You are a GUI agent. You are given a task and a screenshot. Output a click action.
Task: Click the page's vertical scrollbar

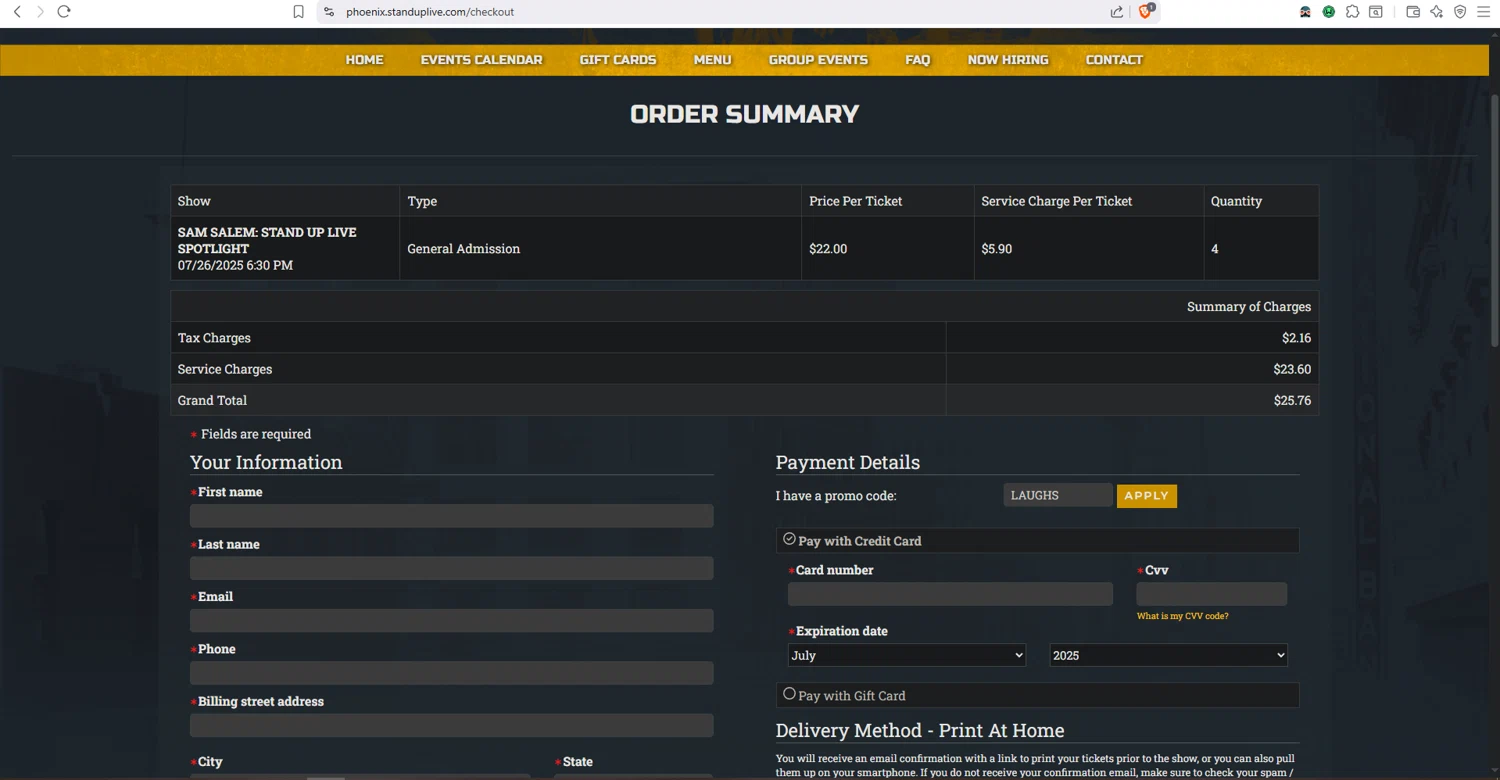click(x=1494, y=220)
